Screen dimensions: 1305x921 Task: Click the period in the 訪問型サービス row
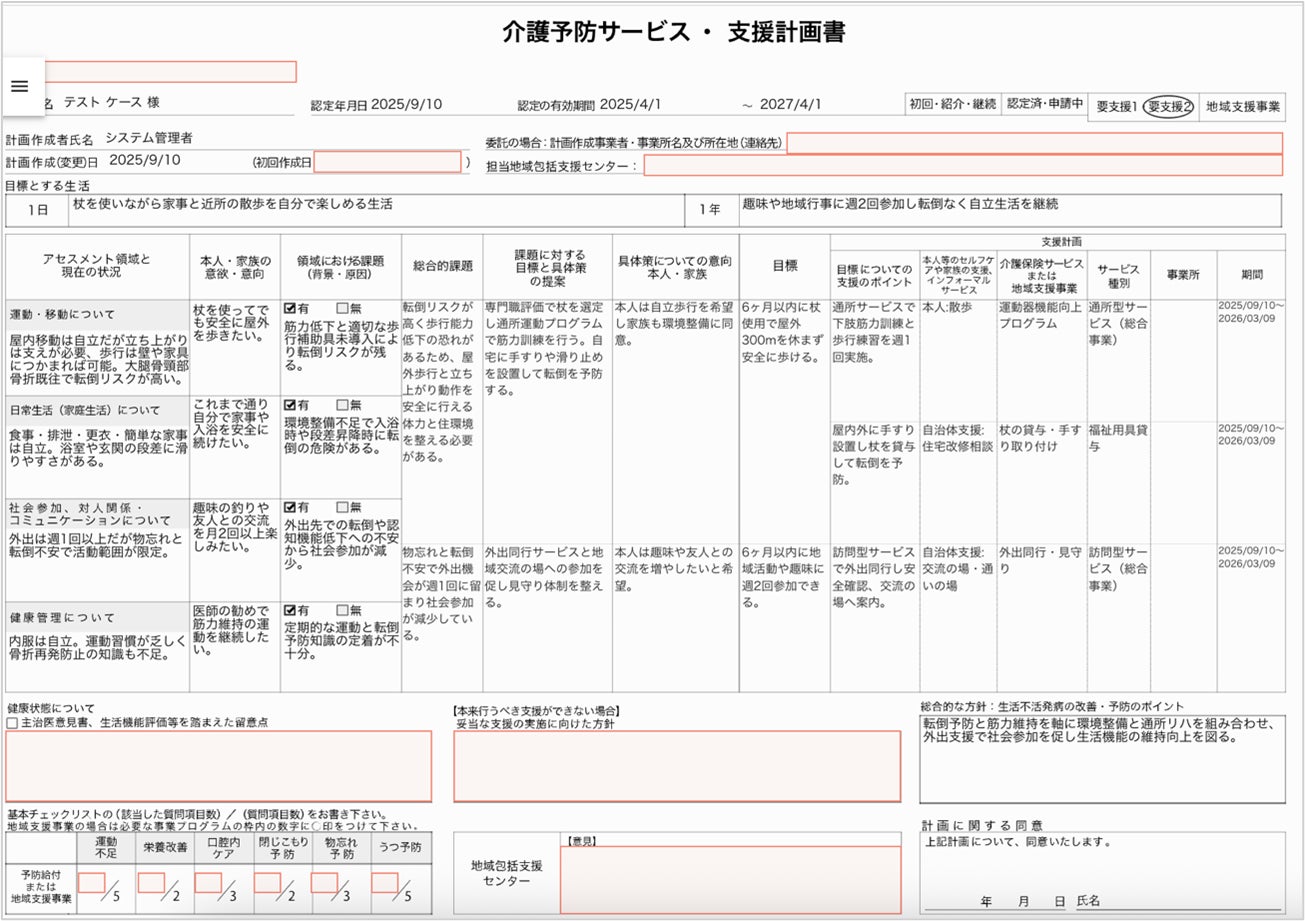coord(1250,557)
